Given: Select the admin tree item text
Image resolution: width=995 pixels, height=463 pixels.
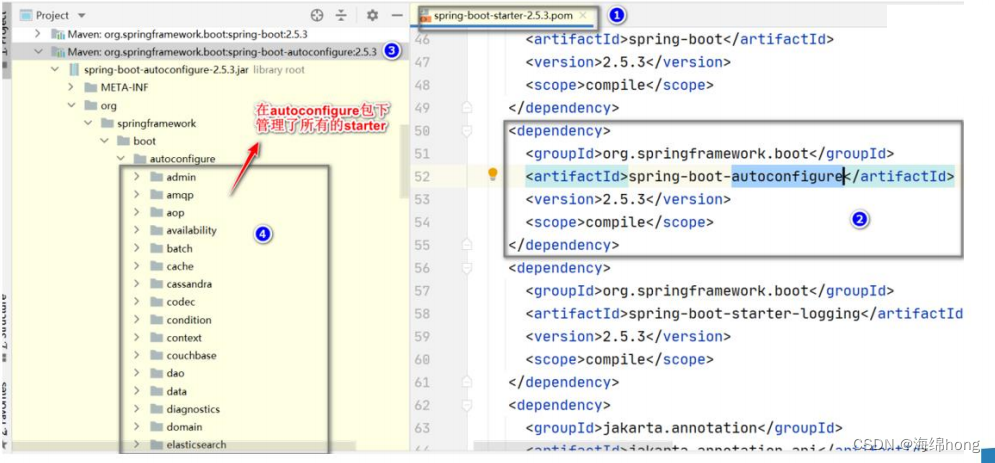Looking at the screenshot, I should (181, 177).
